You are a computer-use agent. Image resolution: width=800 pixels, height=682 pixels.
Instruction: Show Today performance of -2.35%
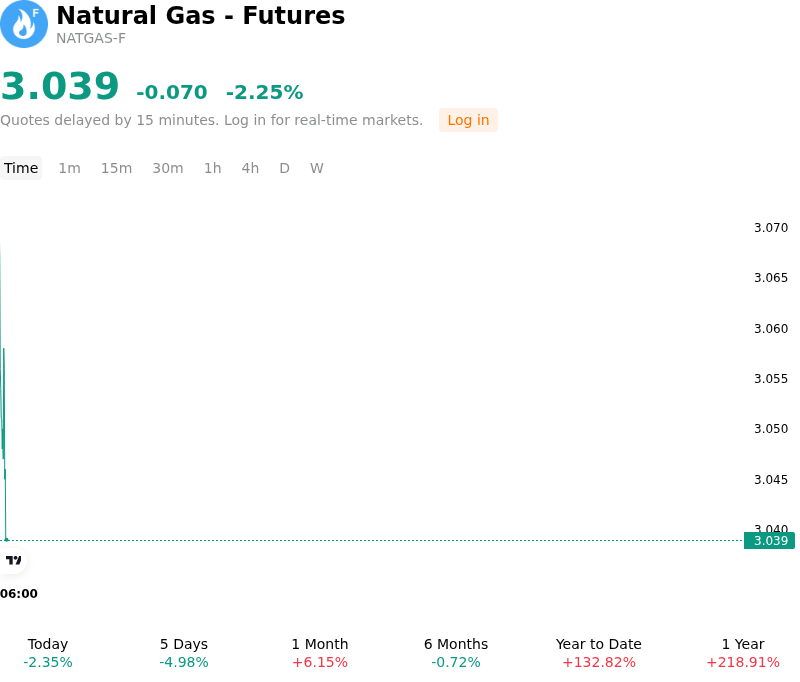coord(48,653)
